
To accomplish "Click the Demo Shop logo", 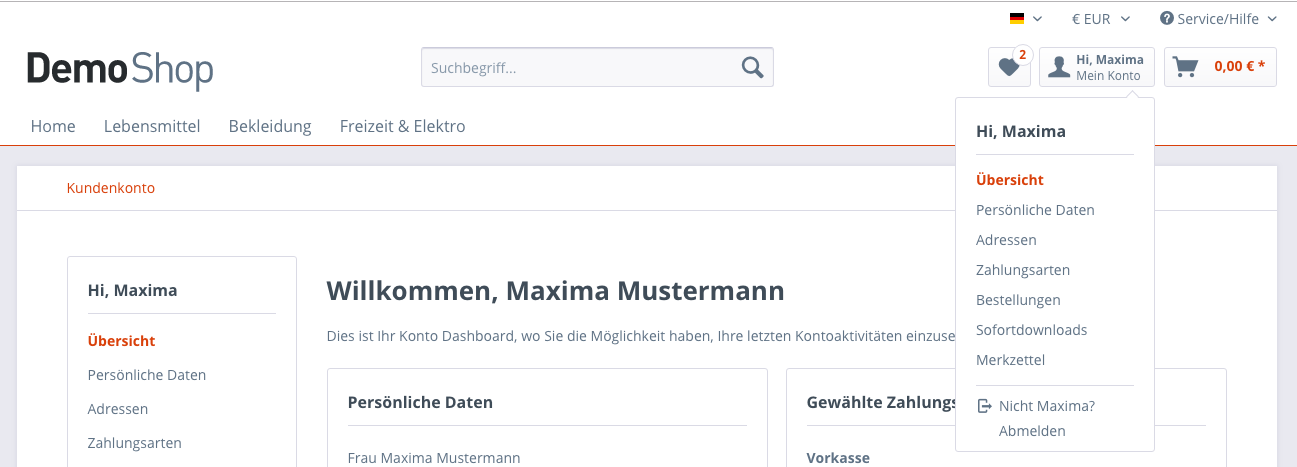I will (x=120, y=69).
